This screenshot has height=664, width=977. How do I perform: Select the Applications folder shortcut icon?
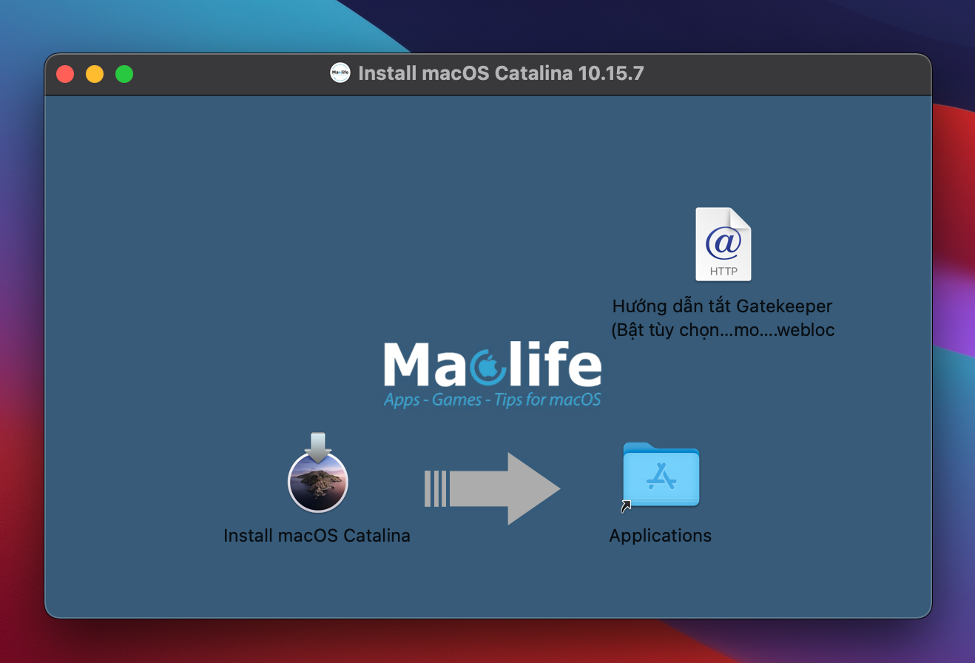point(660,476)
